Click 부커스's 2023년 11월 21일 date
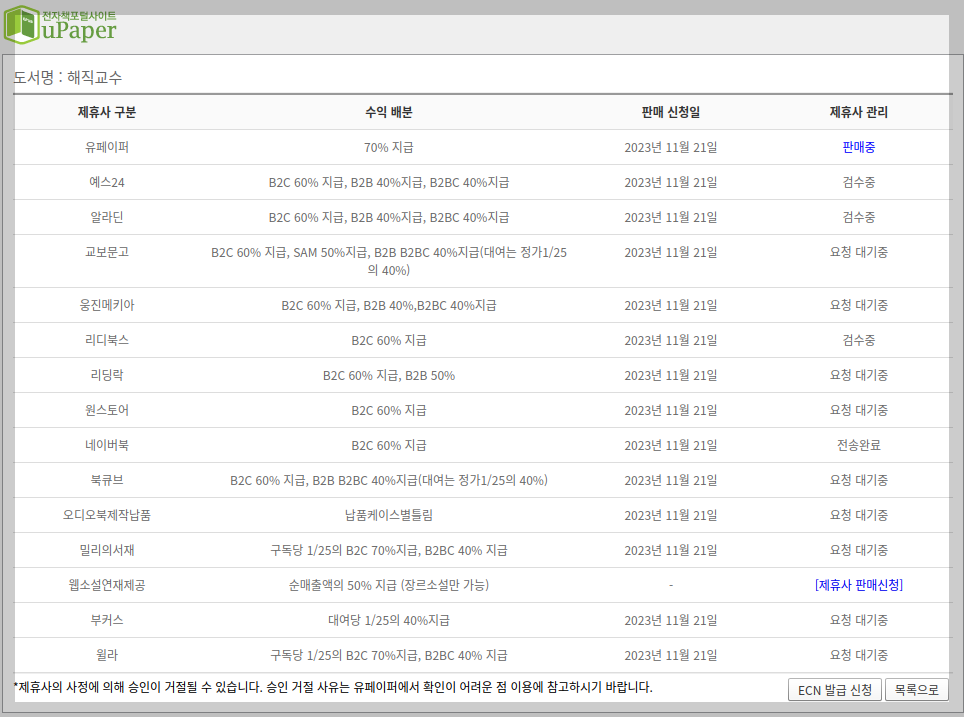The height and width of the screenshot is (717, 964). tap(671, 620)
